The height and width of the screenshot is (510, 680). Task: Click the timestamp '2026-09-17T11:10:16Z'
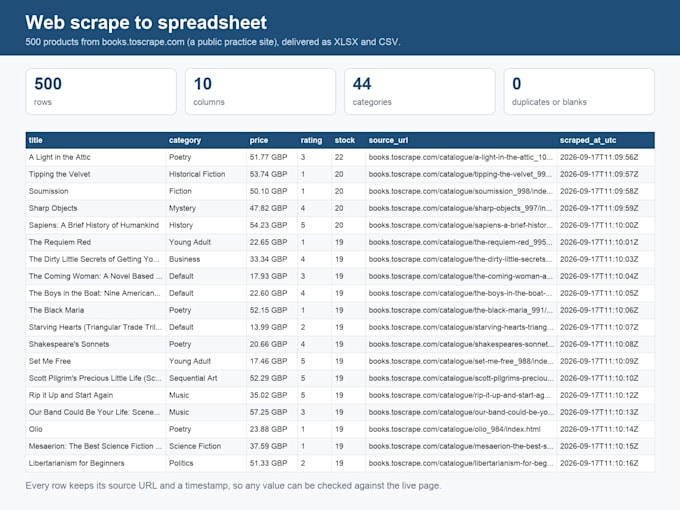tap(599, 463)
